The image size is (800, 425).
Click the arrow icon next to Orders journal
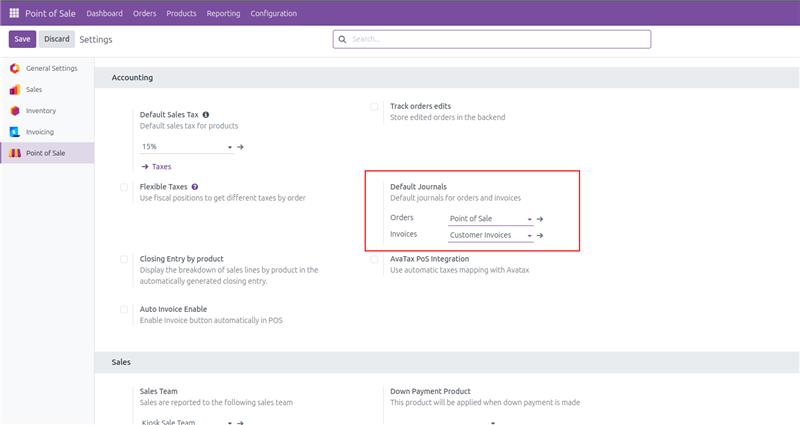tap(540, 219)
